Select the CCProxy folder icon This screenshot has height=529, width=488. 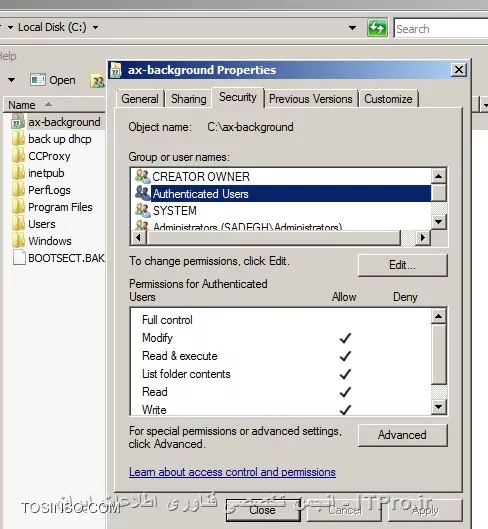18,156
